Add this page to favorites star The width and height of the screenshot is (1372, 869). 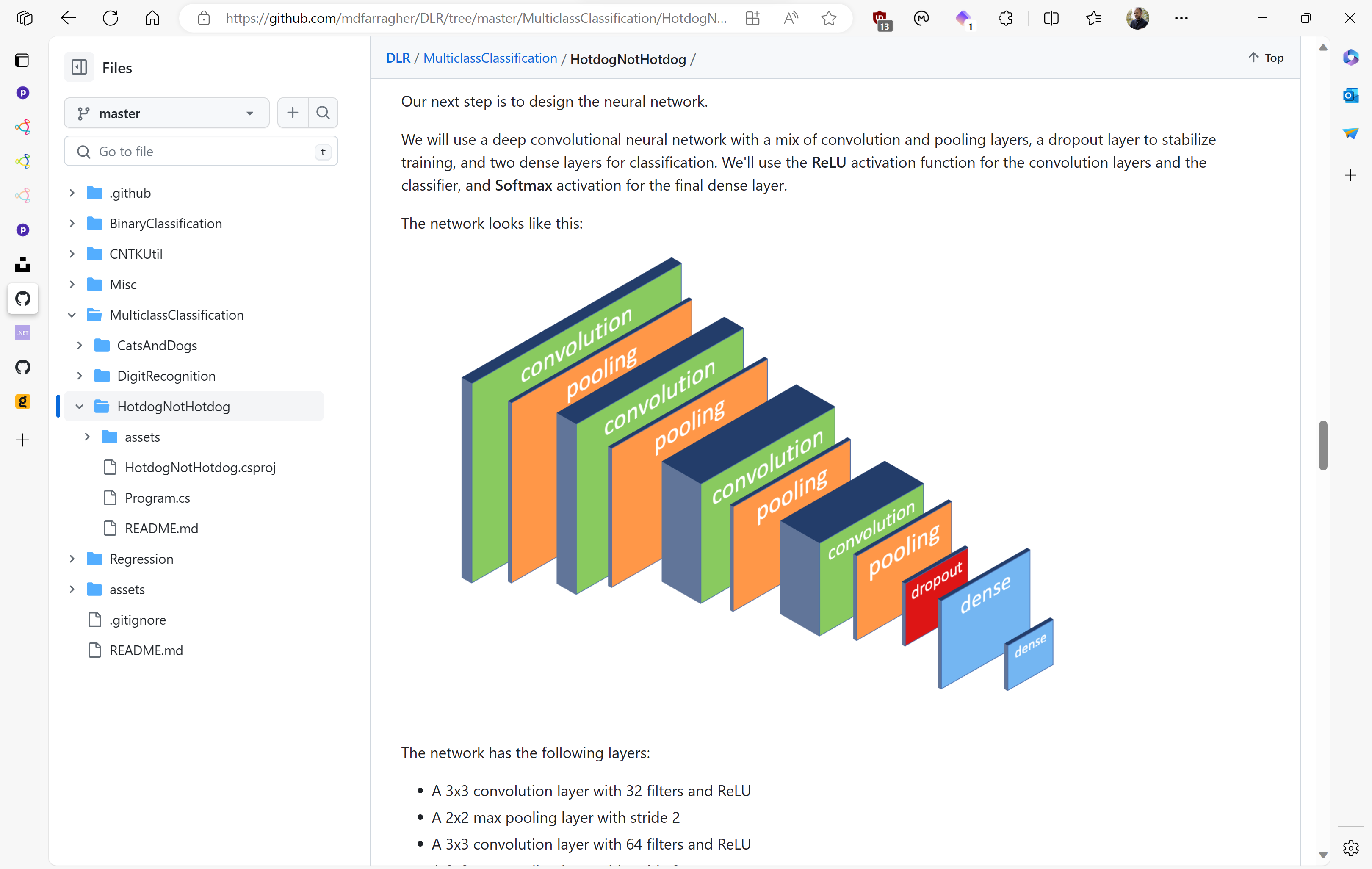pyautogui.click(x=828, y=18)
